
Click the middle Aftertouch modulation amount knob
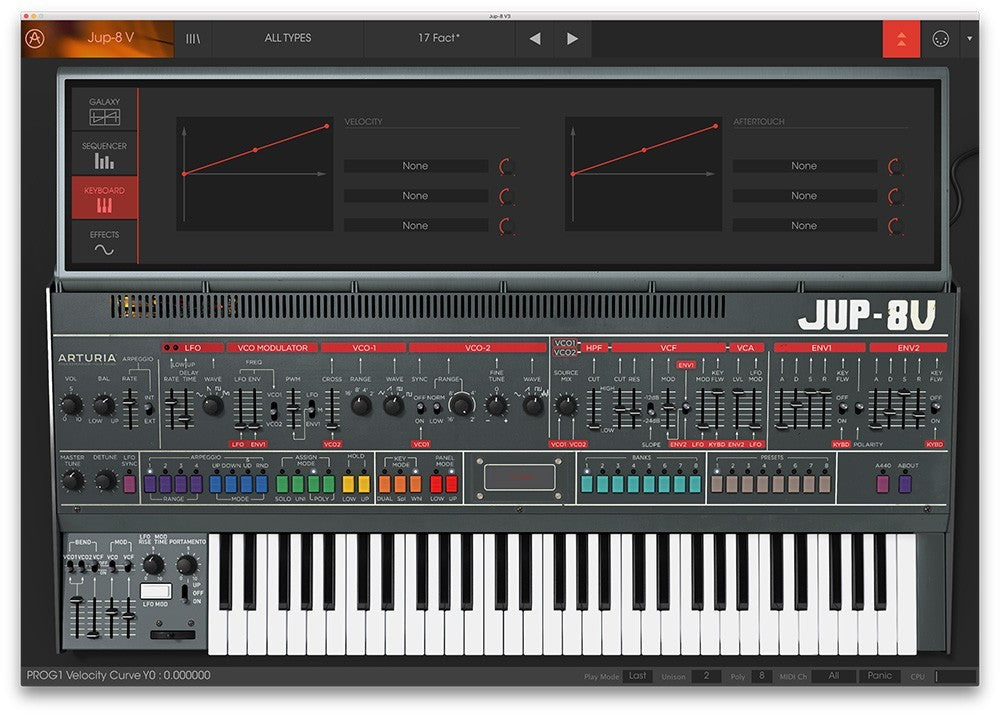point(896,196)
